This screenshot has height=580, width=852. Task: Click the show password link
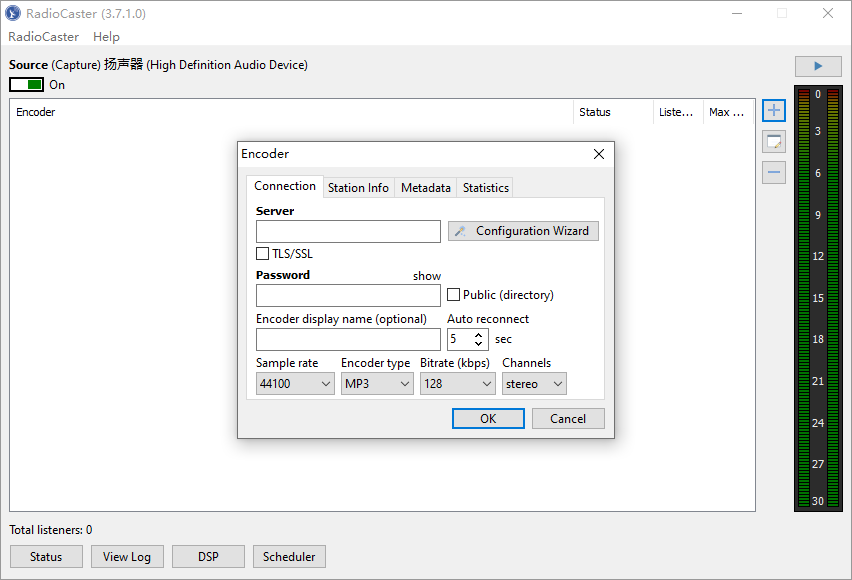[427, 276]
